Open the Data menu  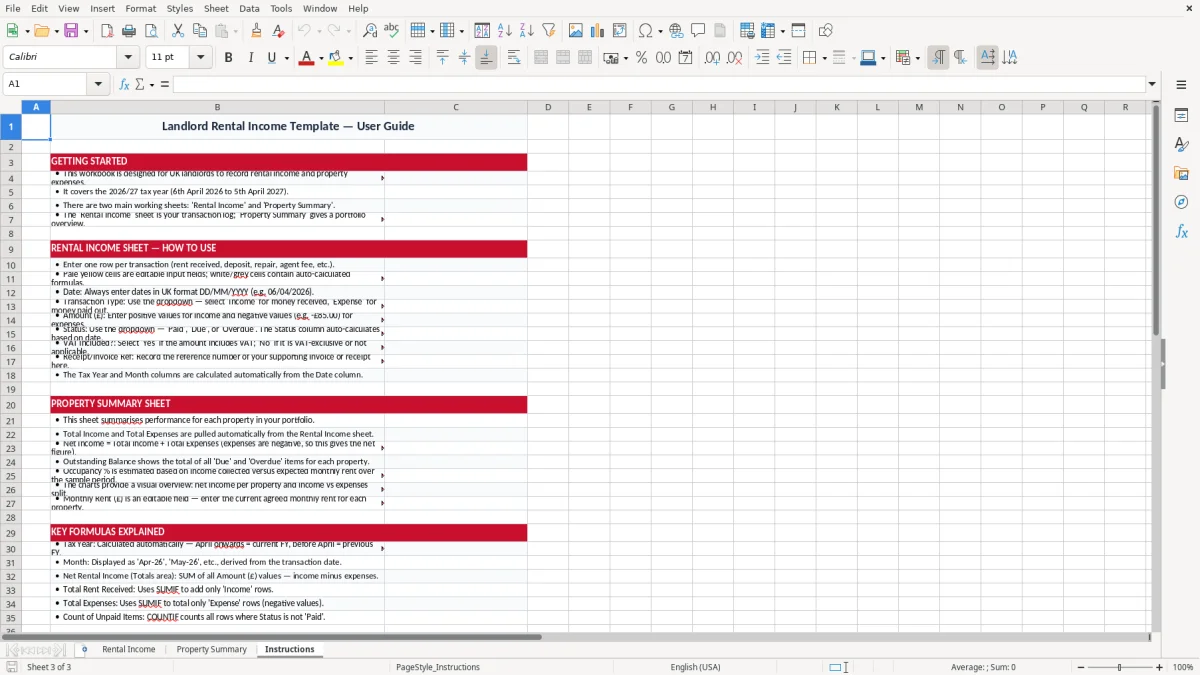tap(249, 8)
